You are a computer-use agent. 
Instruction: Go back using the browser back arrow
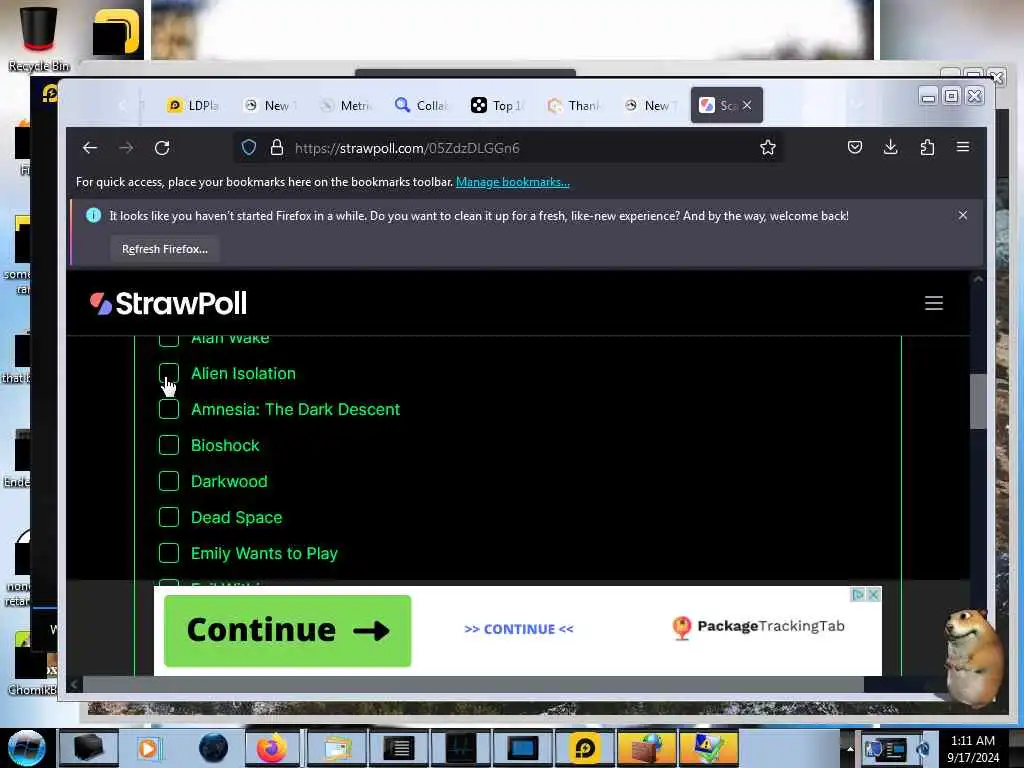tap(90, 148)
